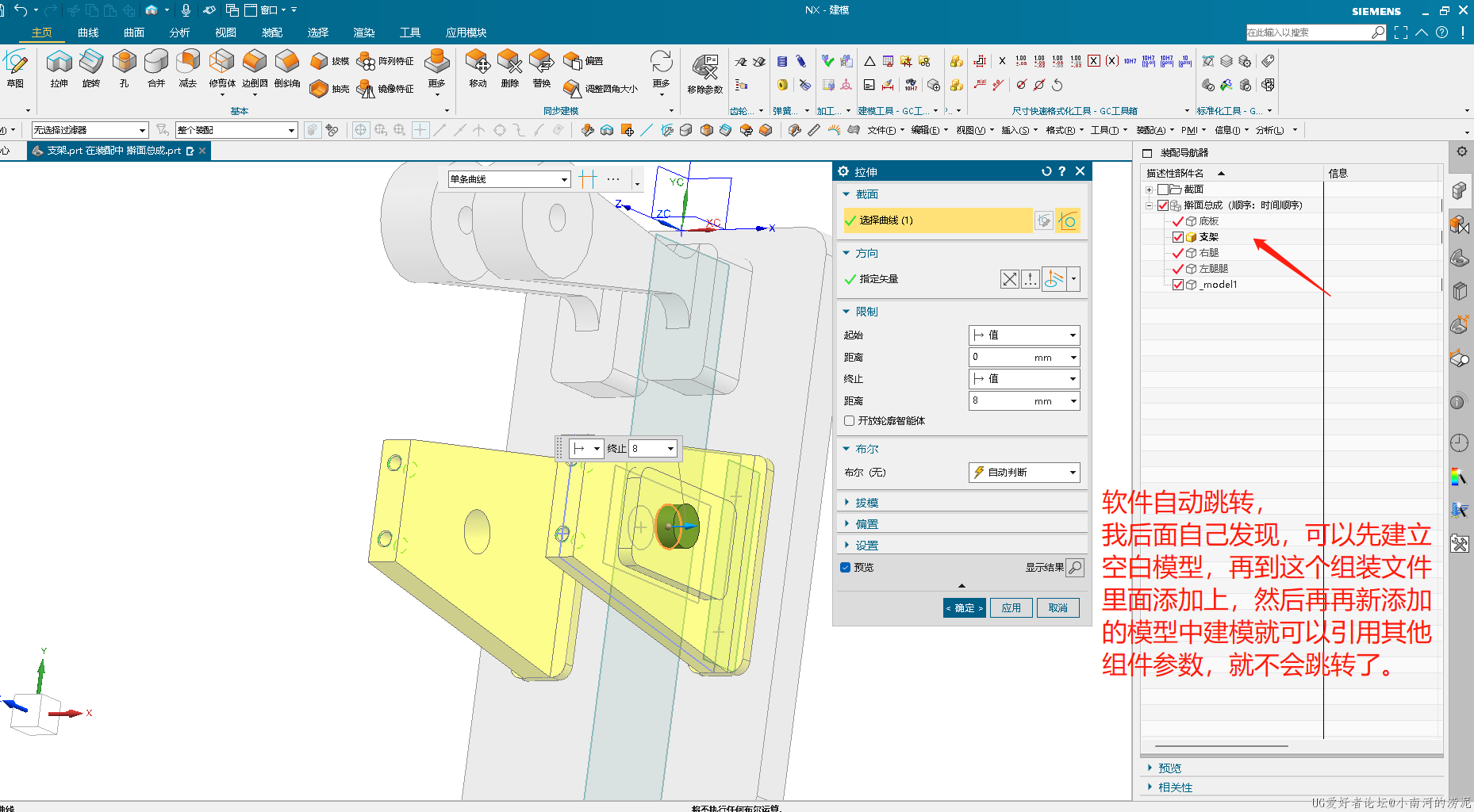The image size is (1474, 812).
Task: Select the 拔模 draft tool in ribbon
Action: (330, 61)
